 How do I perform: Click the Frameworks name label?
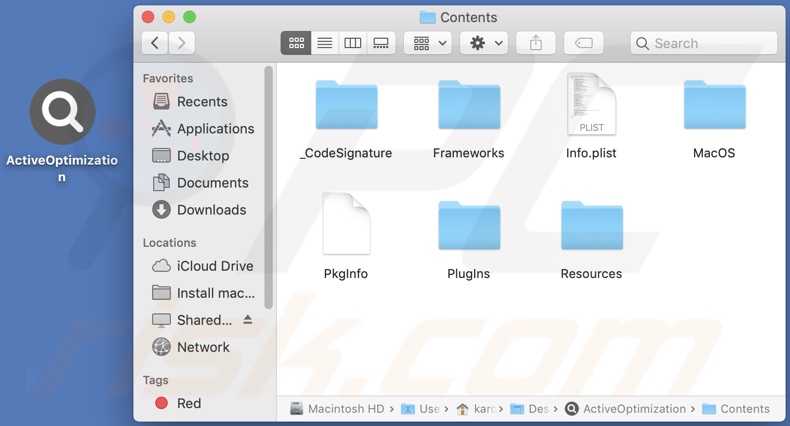(x=469, y=153)
